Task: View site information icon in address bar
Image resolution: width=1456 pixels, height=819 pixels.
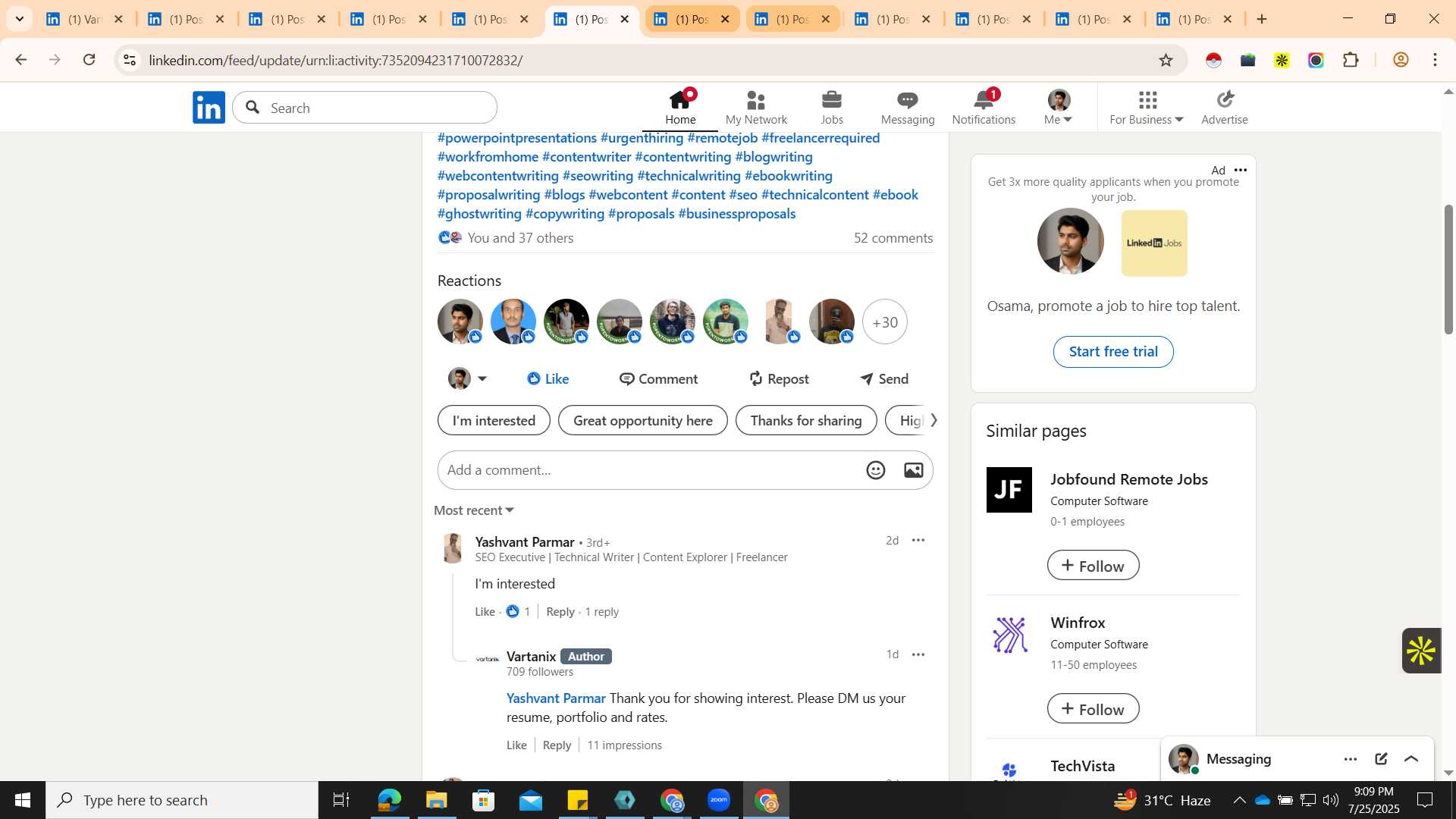Action: (130, 60)
